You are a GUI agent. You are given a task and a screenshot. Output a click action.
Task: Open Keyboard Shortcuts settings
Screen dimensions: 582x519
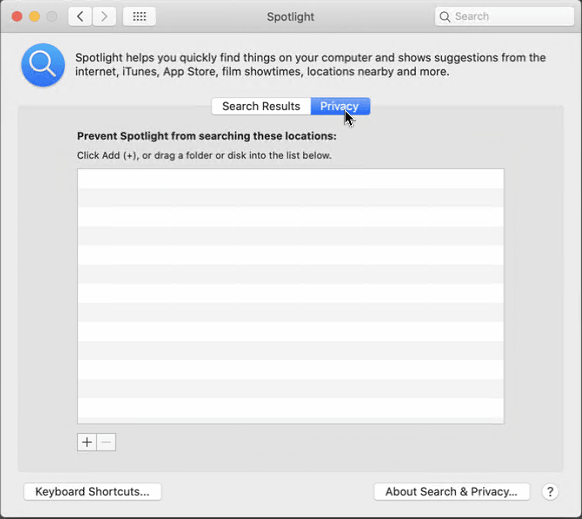(x=92, y=492)
